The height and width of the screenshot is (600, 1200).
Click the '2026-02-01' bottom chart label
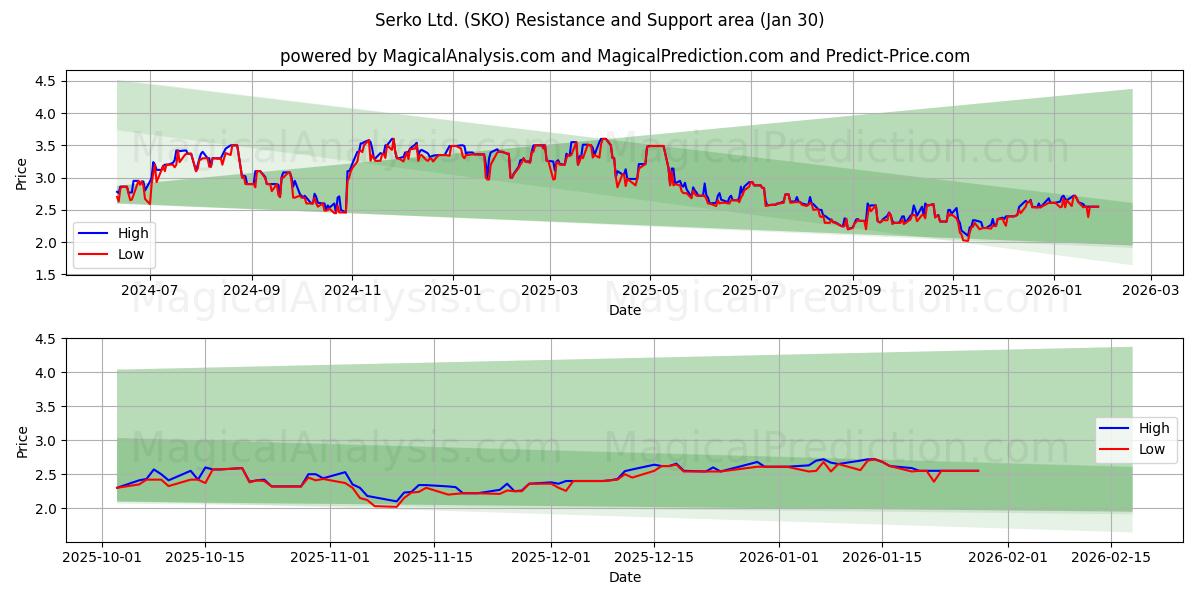1008,557
